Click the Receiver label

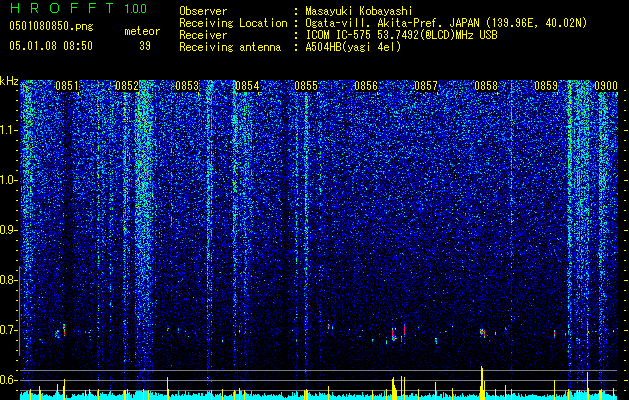[x=203, y=35]
